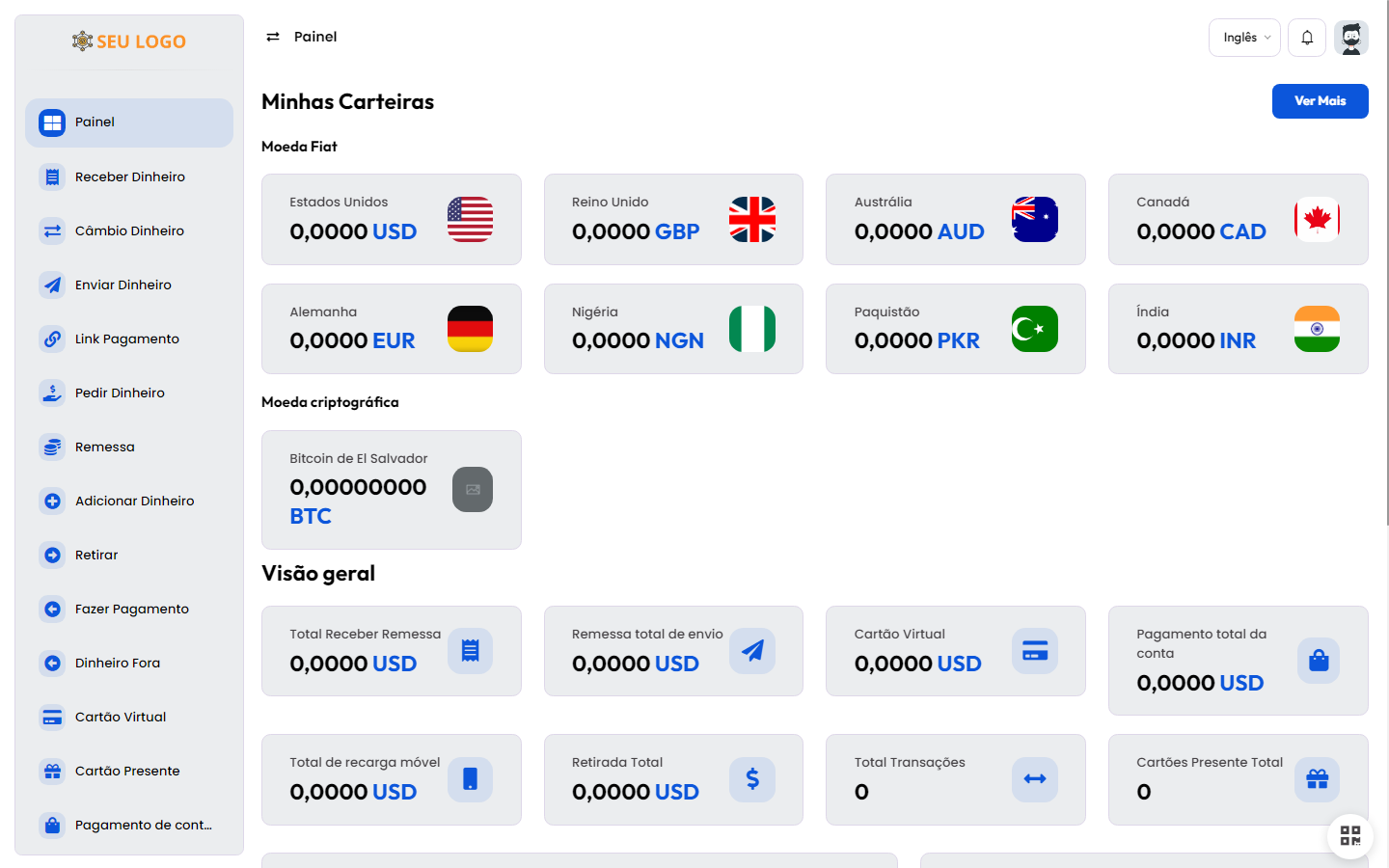The height and width of the screenshot is (868, 1389).
Task: Open the Link Pagamento link icon
Action: tap(52, 339)
